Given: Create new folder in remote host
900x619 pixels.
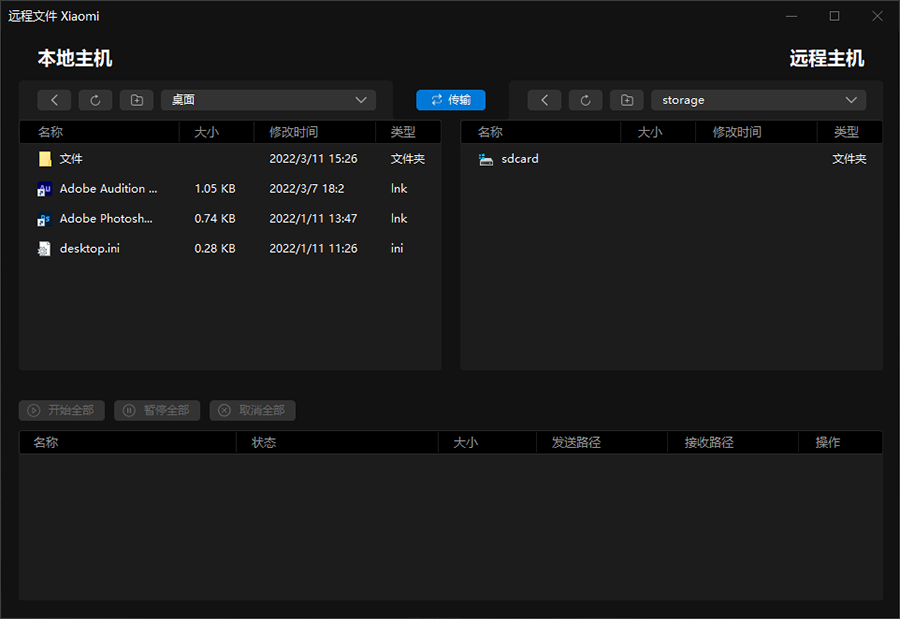Looking at the screenshot, I should pos(627,100).
